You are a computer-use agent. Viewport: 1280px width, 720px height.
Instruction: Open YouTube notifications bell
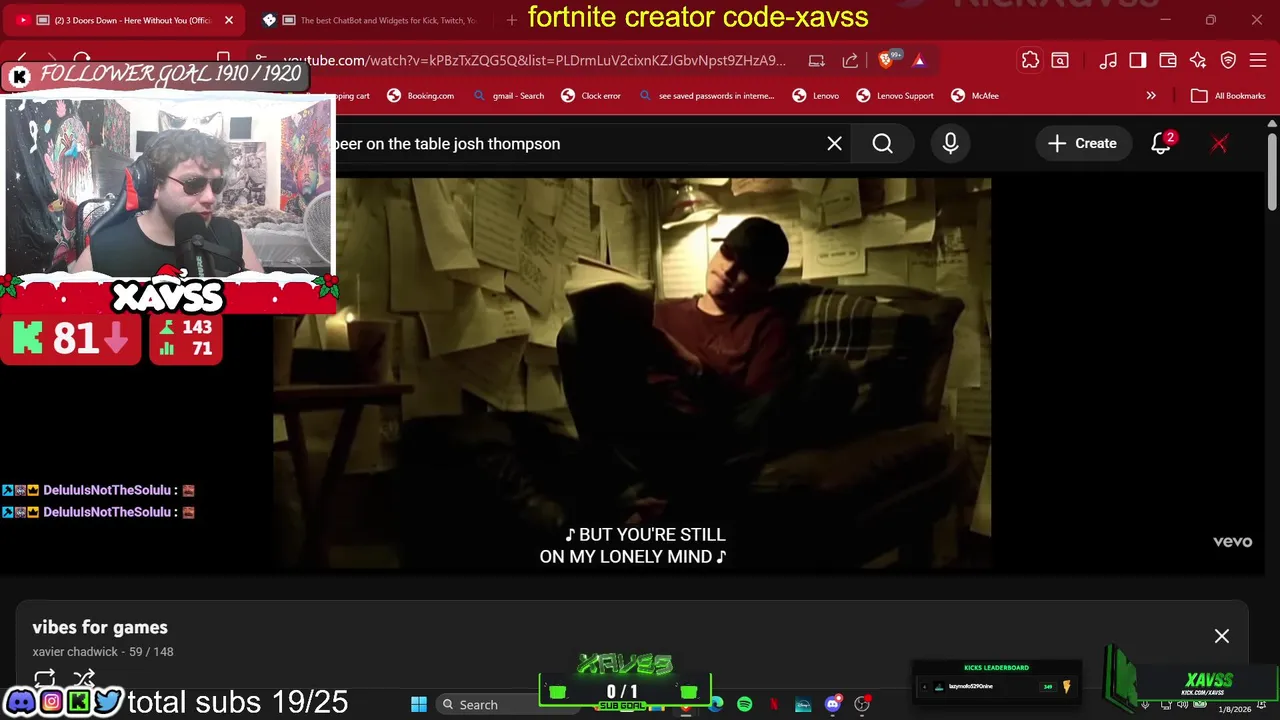1161,144
